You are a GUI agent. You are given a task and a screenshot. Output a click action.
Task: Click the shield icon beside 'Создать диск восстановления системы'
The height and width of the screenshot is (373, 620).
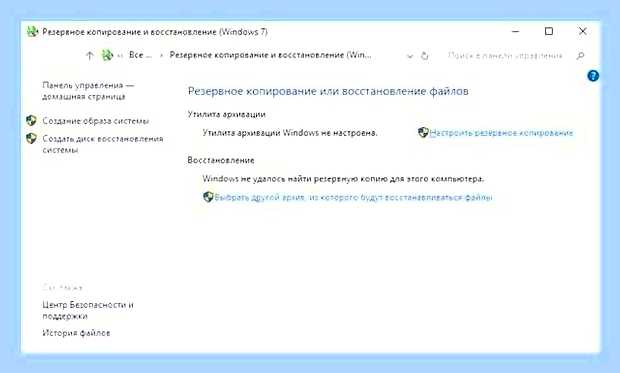pos(31,138)
